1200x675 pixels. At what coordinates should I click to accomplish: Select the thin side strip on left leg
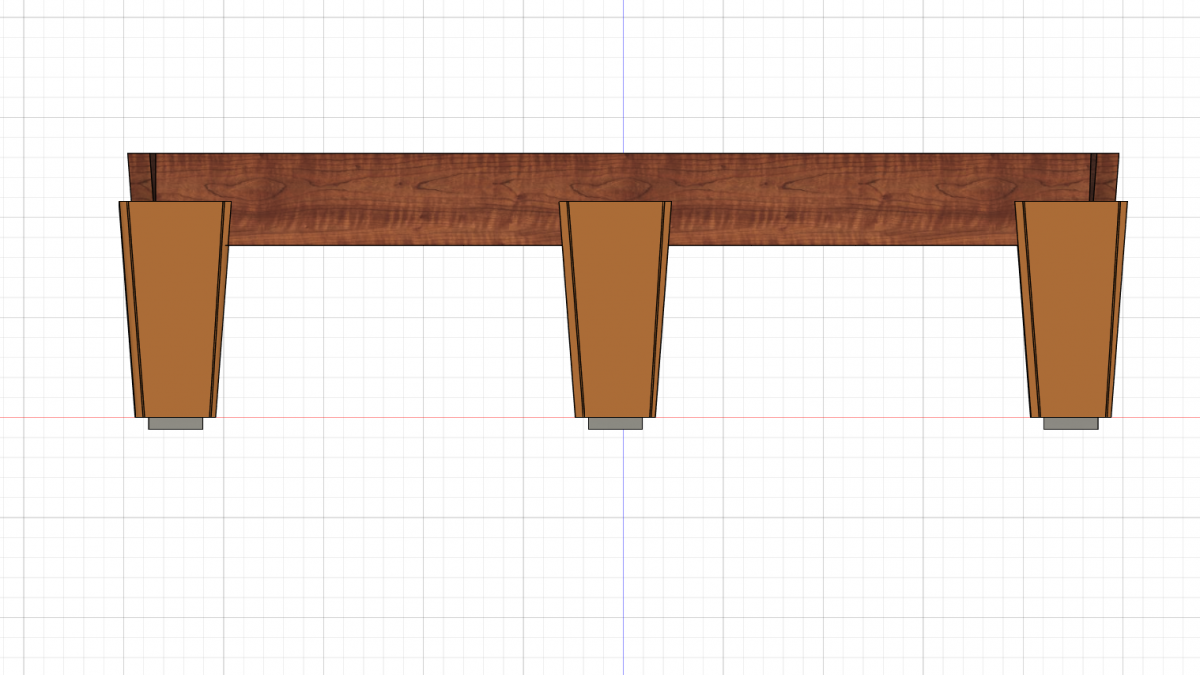click(130, 300)
